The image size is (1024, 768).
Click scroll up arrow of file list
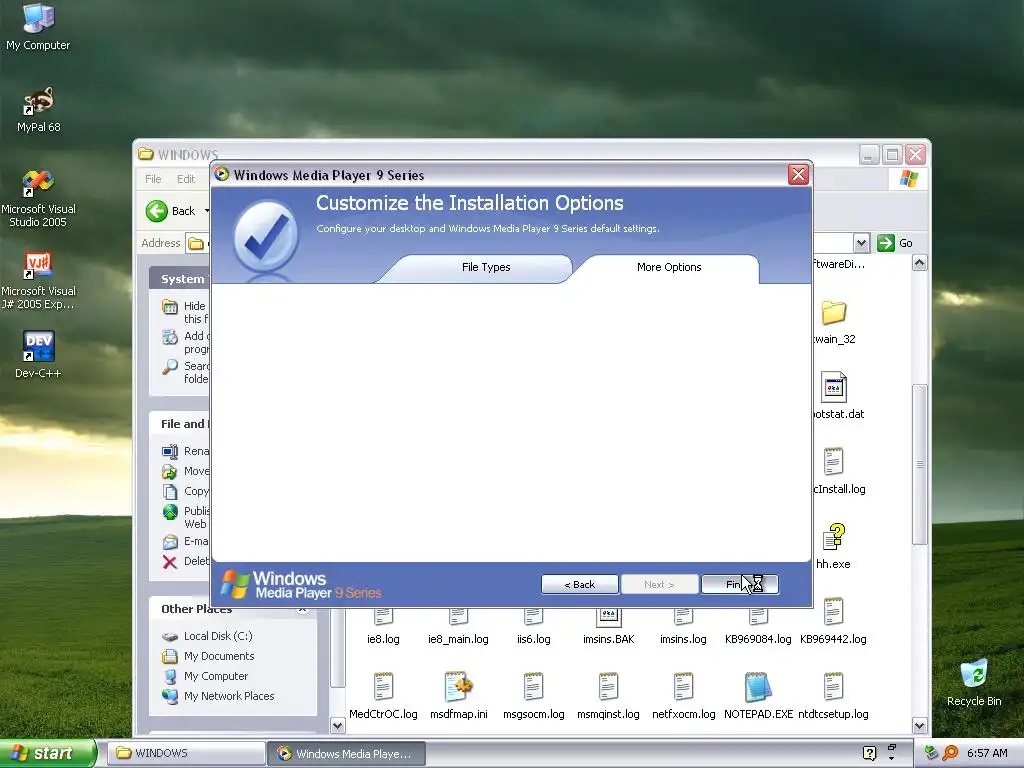(920, 263)
